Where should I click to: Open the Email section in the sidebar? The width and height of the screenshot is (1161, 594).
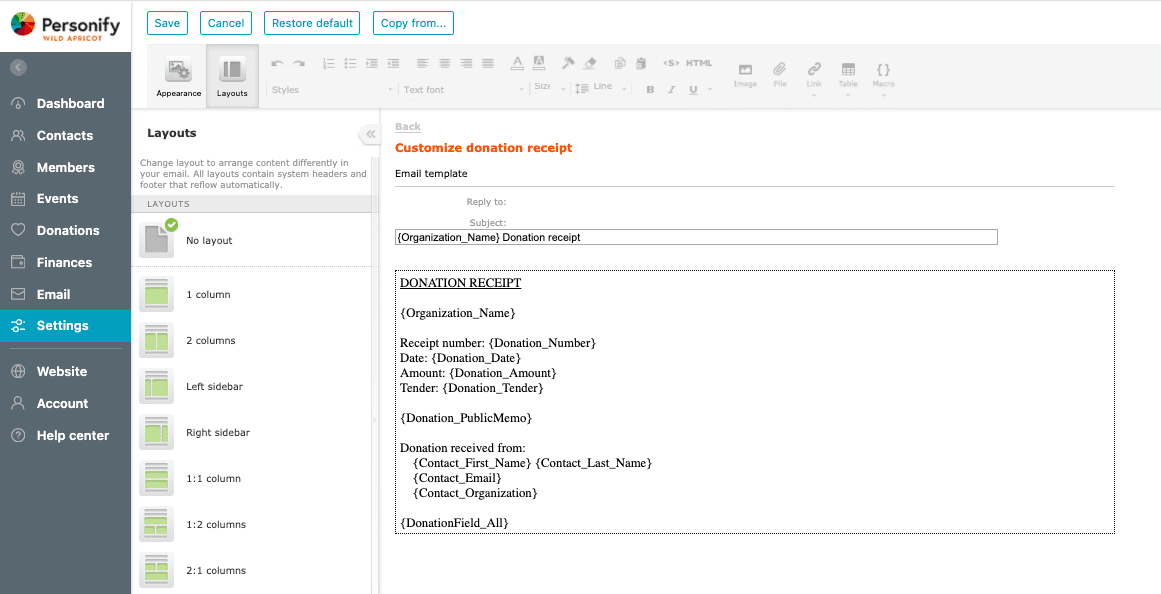point(55,294)
